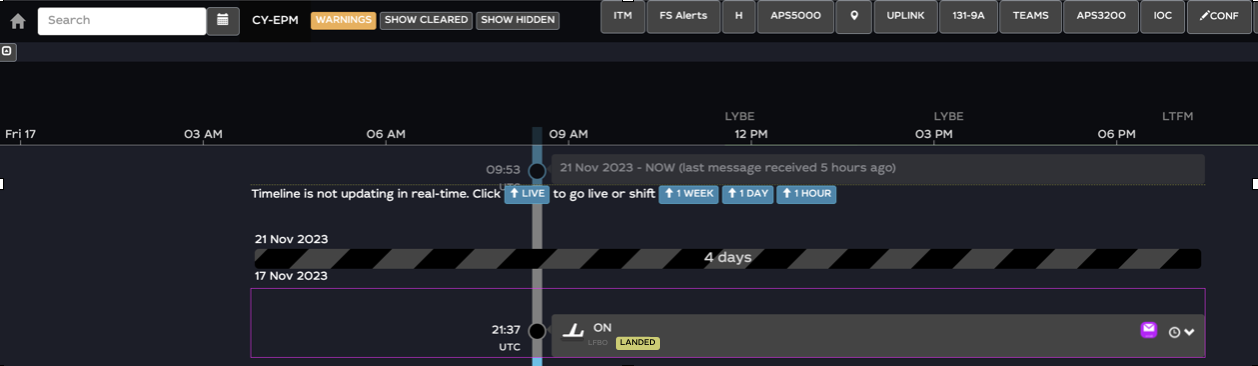1258x366 pixels.
Task: Toggle the WARNINGS filter
Action: [x=343, y=20]
